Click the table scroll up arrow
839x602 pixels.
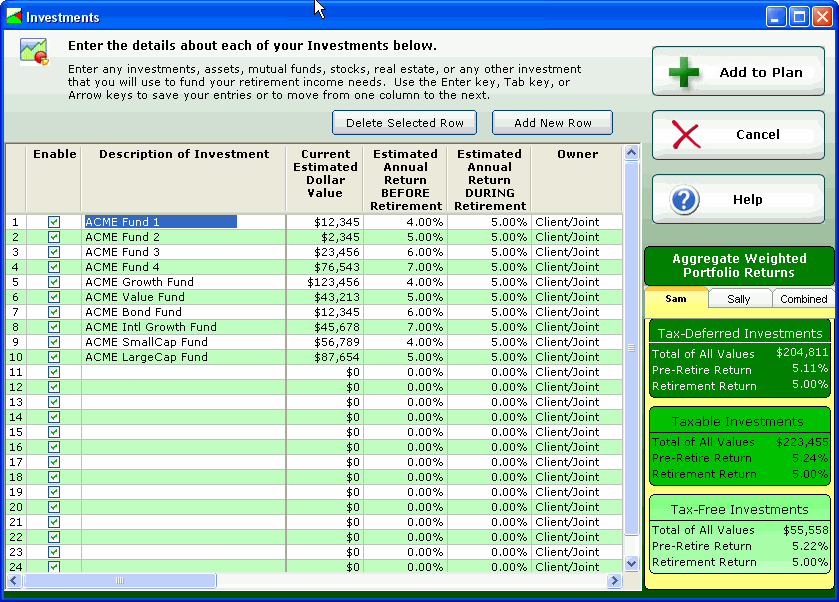(x=631, y=154)
